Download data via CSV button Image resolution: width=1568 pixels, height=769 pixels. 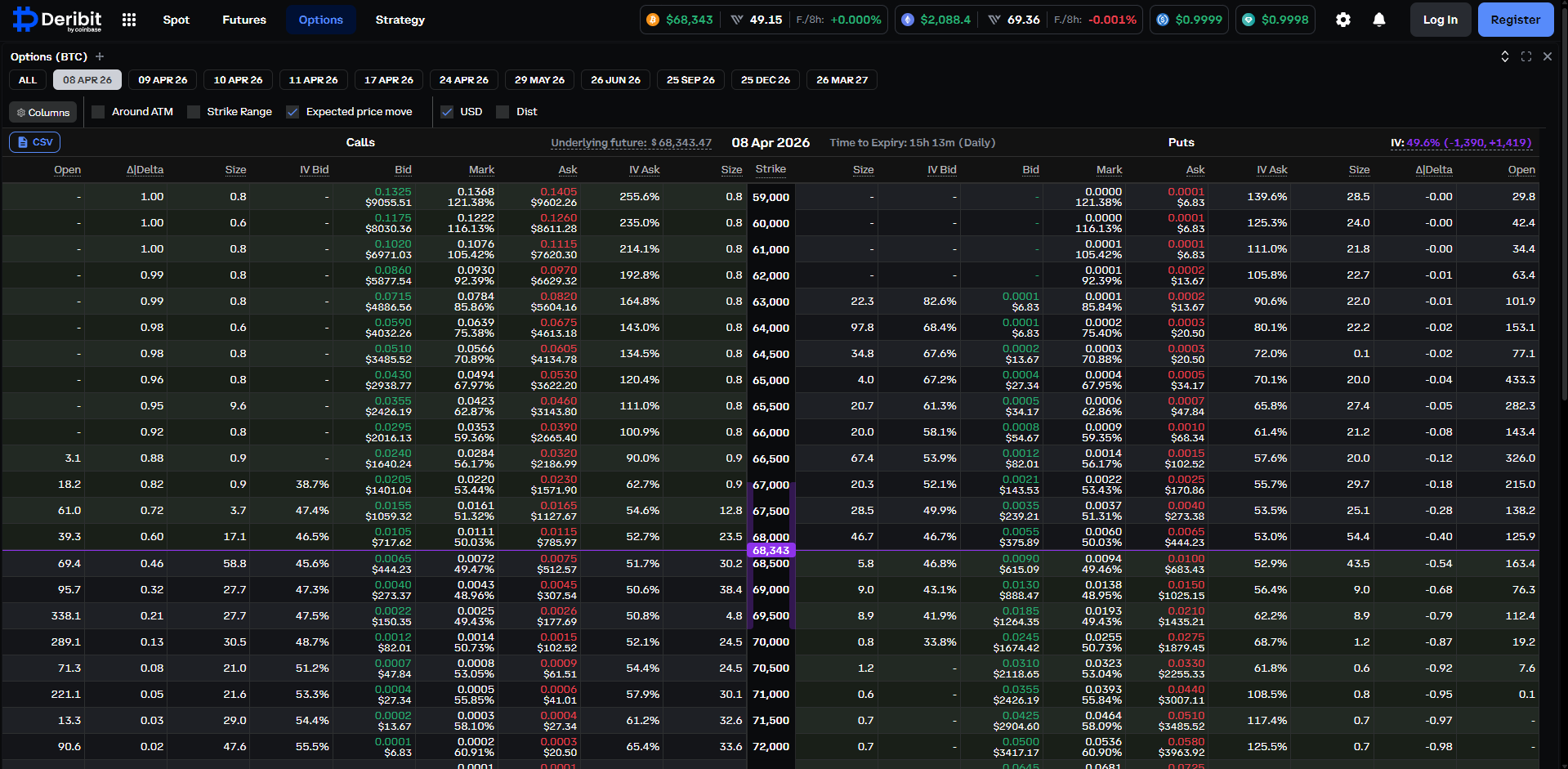[35, 142]
